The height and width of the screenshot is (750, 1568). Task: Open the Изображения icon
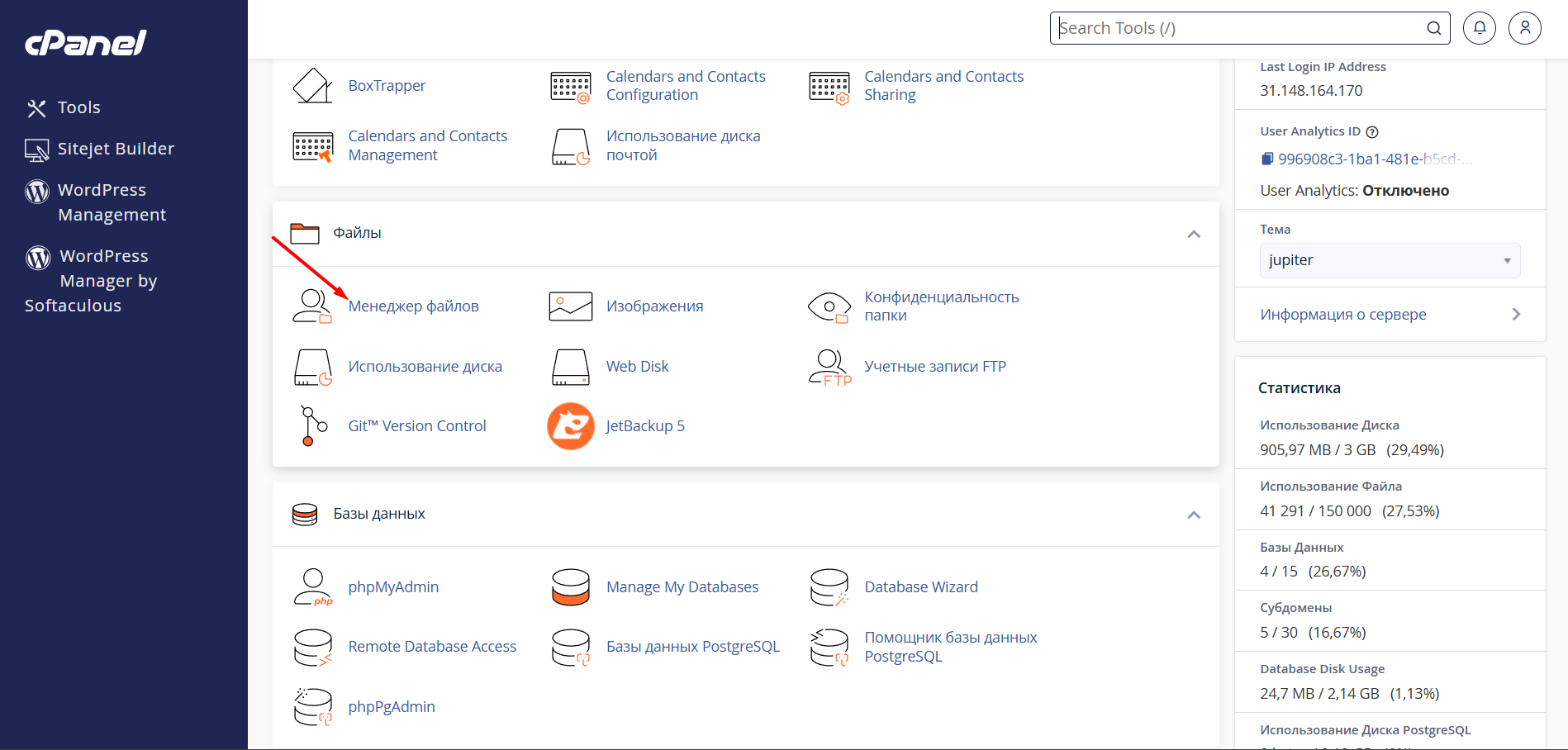coord(571,306)
